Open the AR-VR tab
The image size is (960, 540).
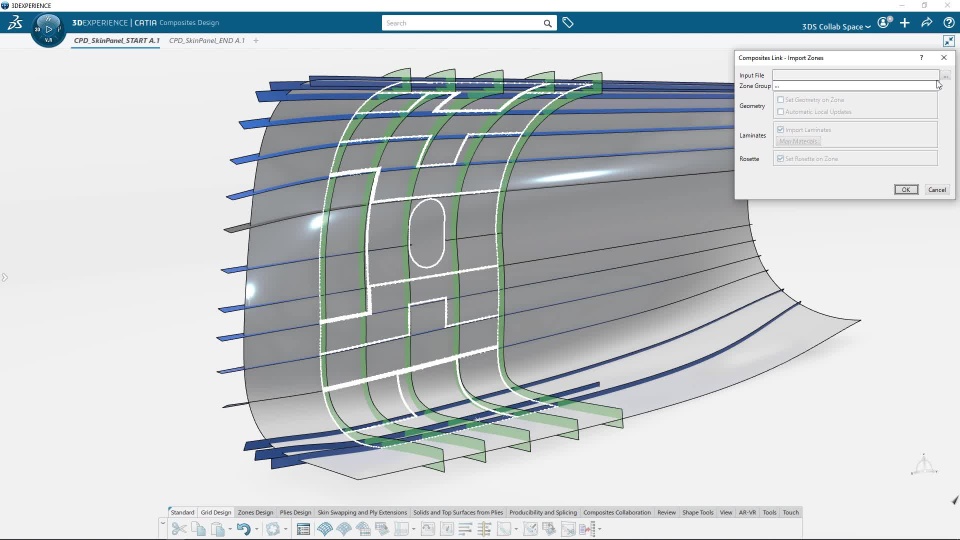pyautogui.click(x=747, y=512)
